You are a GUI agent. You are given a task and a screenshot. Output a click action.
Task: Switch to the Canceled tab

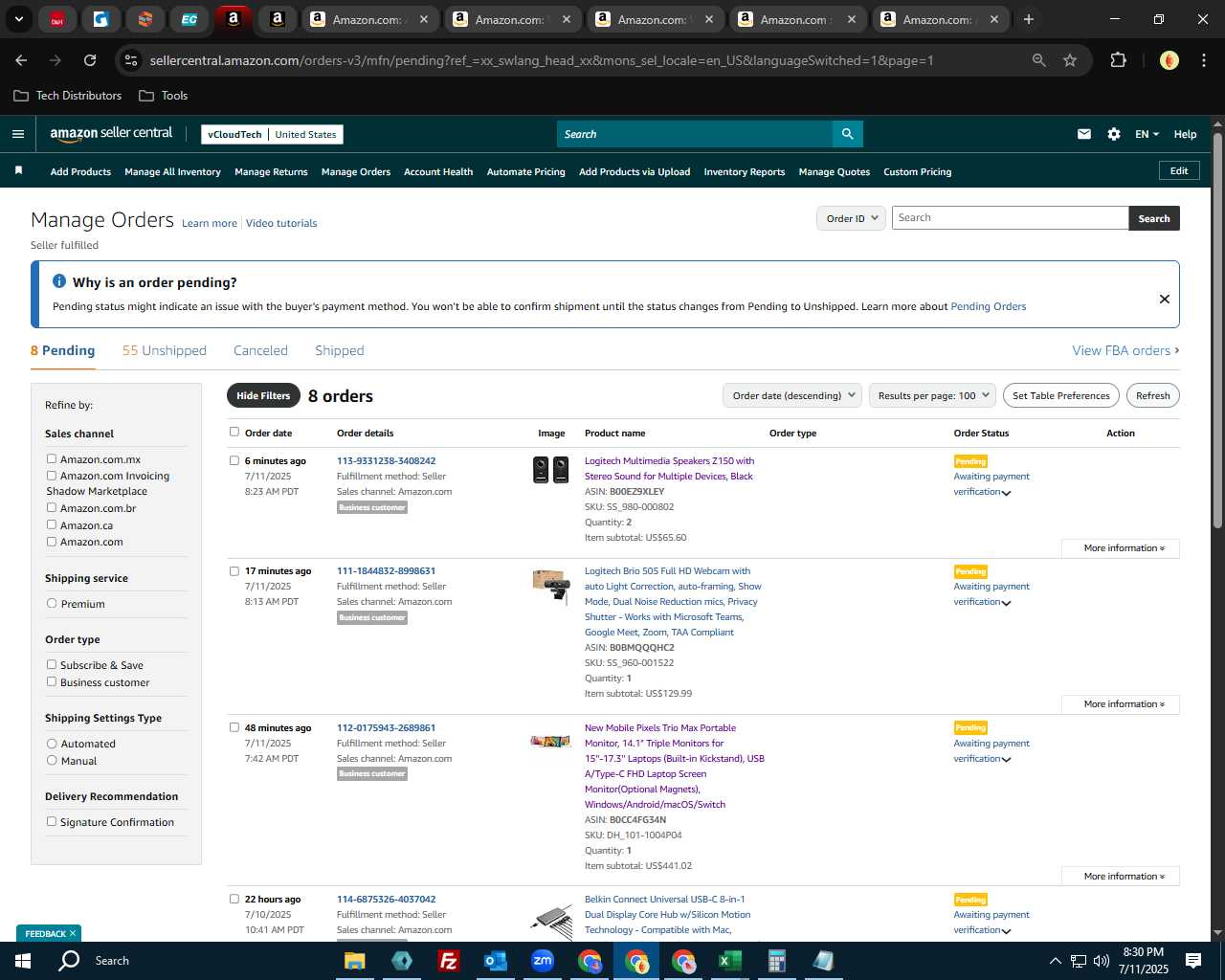(x=260, y=350)
